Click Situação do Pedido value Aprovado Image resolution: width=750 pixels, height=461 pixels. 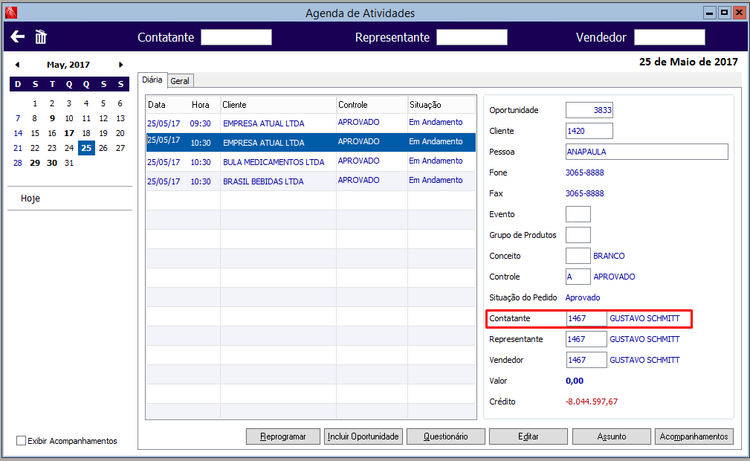coord(583,297)
